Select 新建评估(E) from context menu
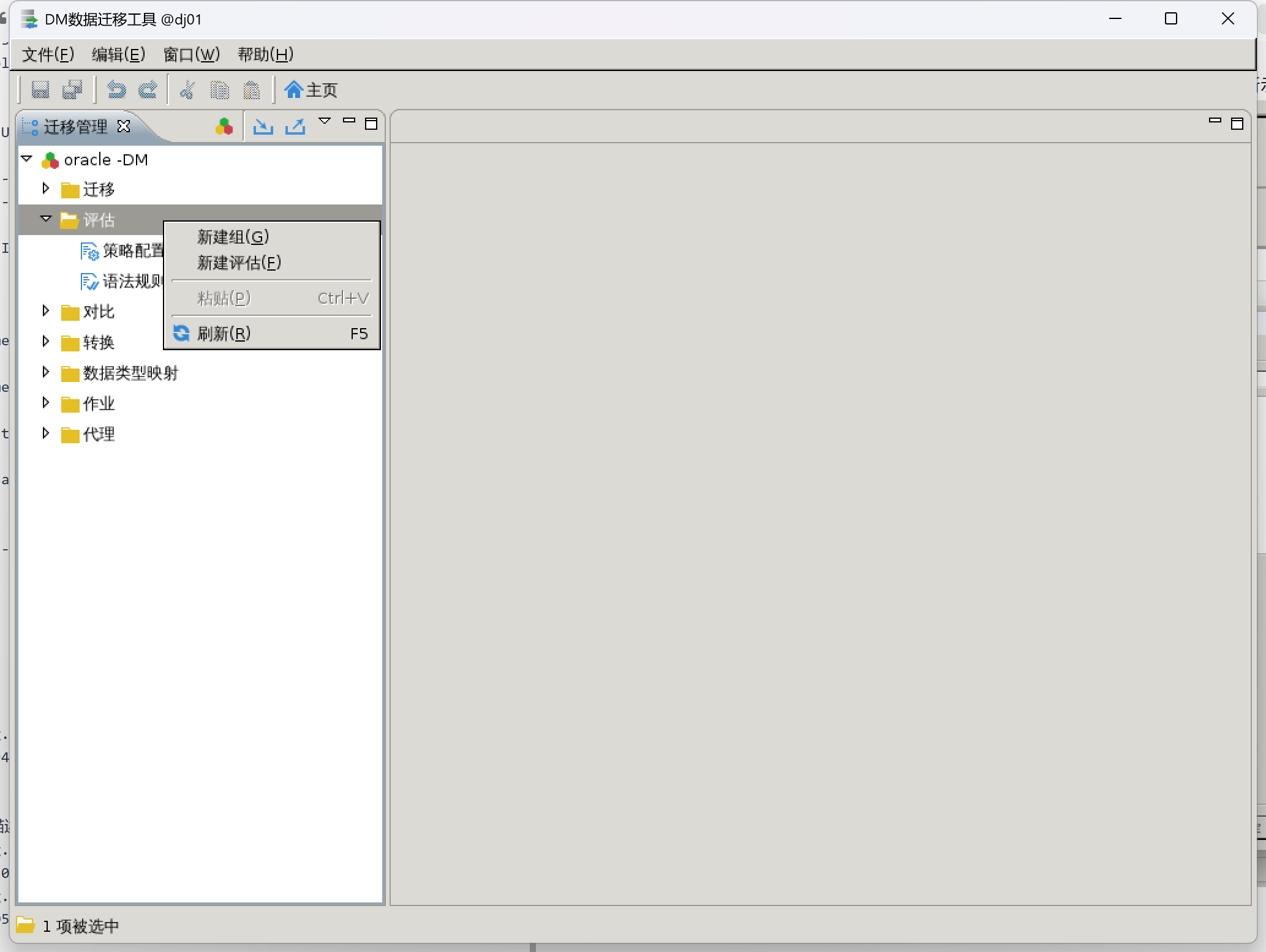 pyautogui.click(x=239, y=263)
